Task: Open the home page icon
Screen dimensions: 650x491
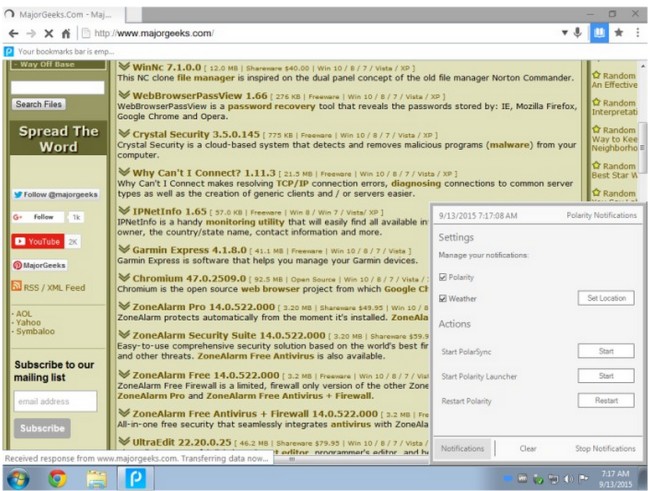Action: click(66, 33)
